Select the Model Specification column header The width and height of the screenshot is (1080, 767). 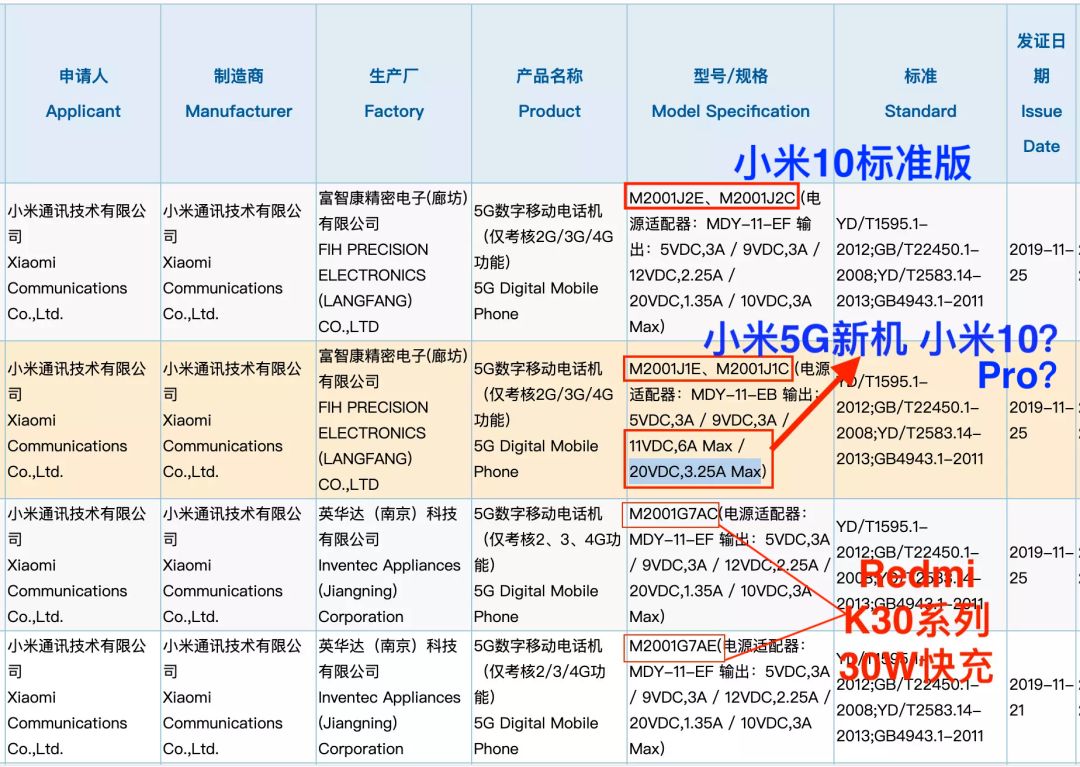click(x=730, y=94)
